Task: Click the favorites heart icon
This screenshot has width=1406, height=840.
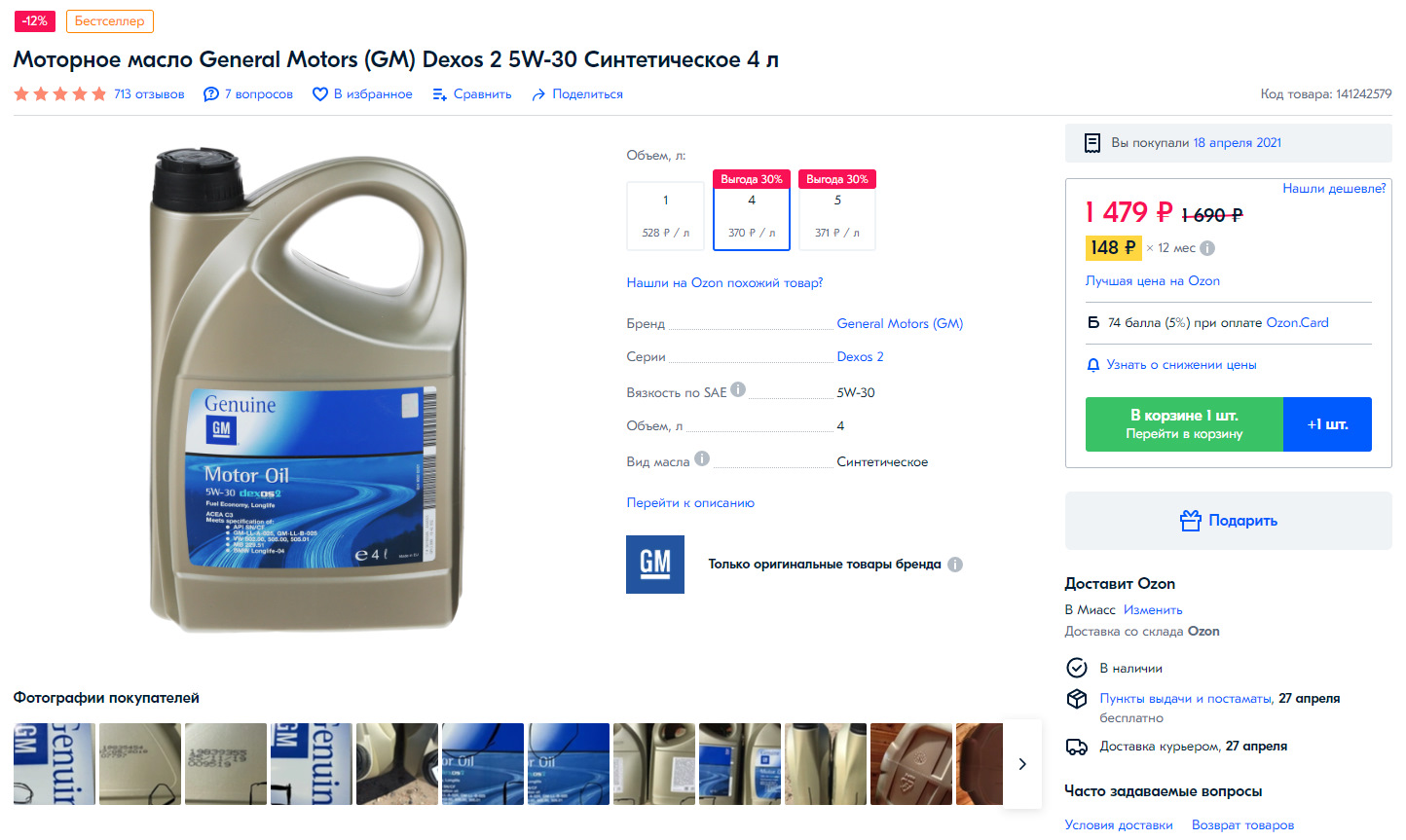Action: (x=319, y=94)
